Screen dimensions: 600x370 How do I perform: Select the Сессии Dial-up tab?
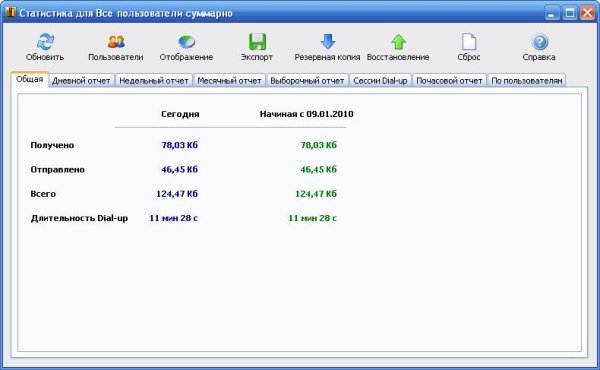point(380,81)
